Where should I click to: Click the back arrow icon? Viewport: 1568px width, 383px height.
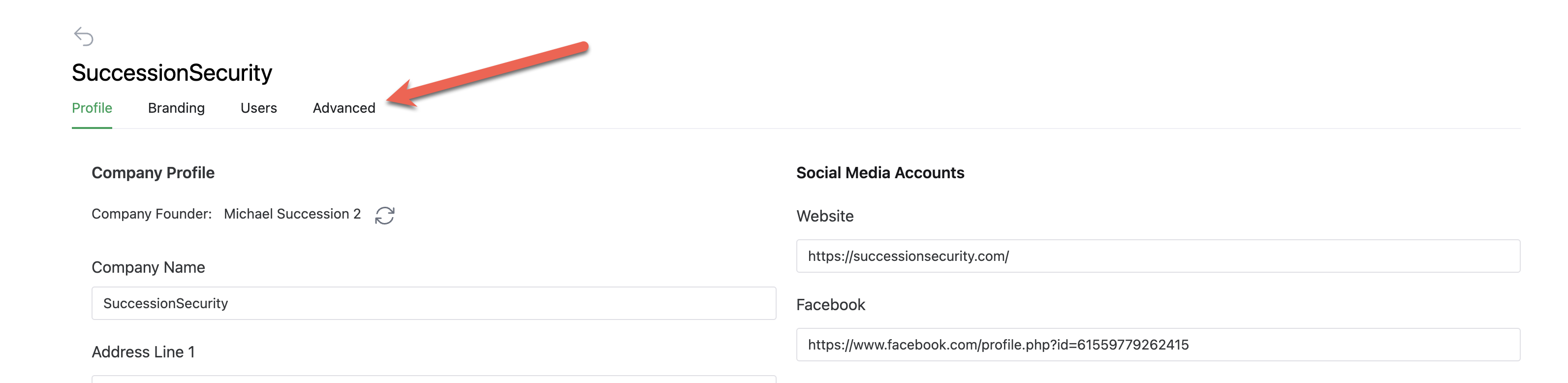[83, 36]
